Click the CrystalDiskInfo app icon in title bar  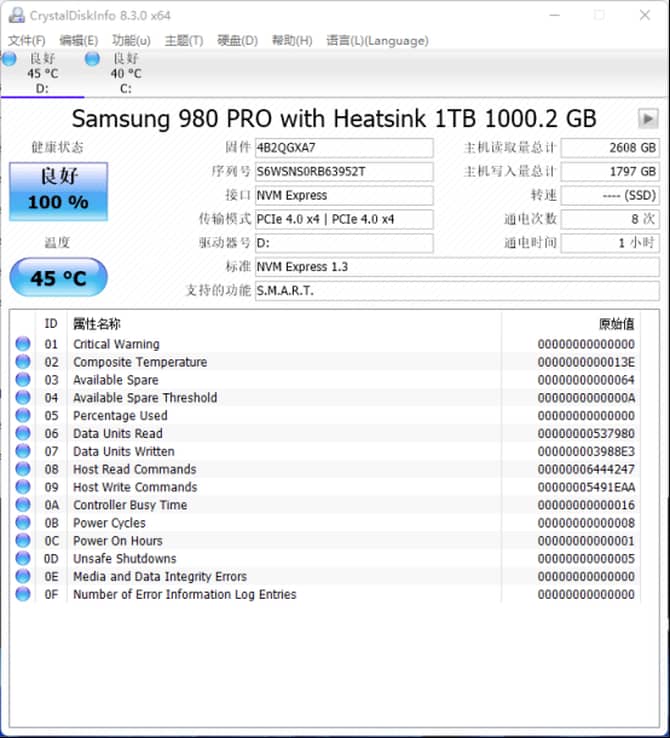pyautogui.click(x=16, y=15)
